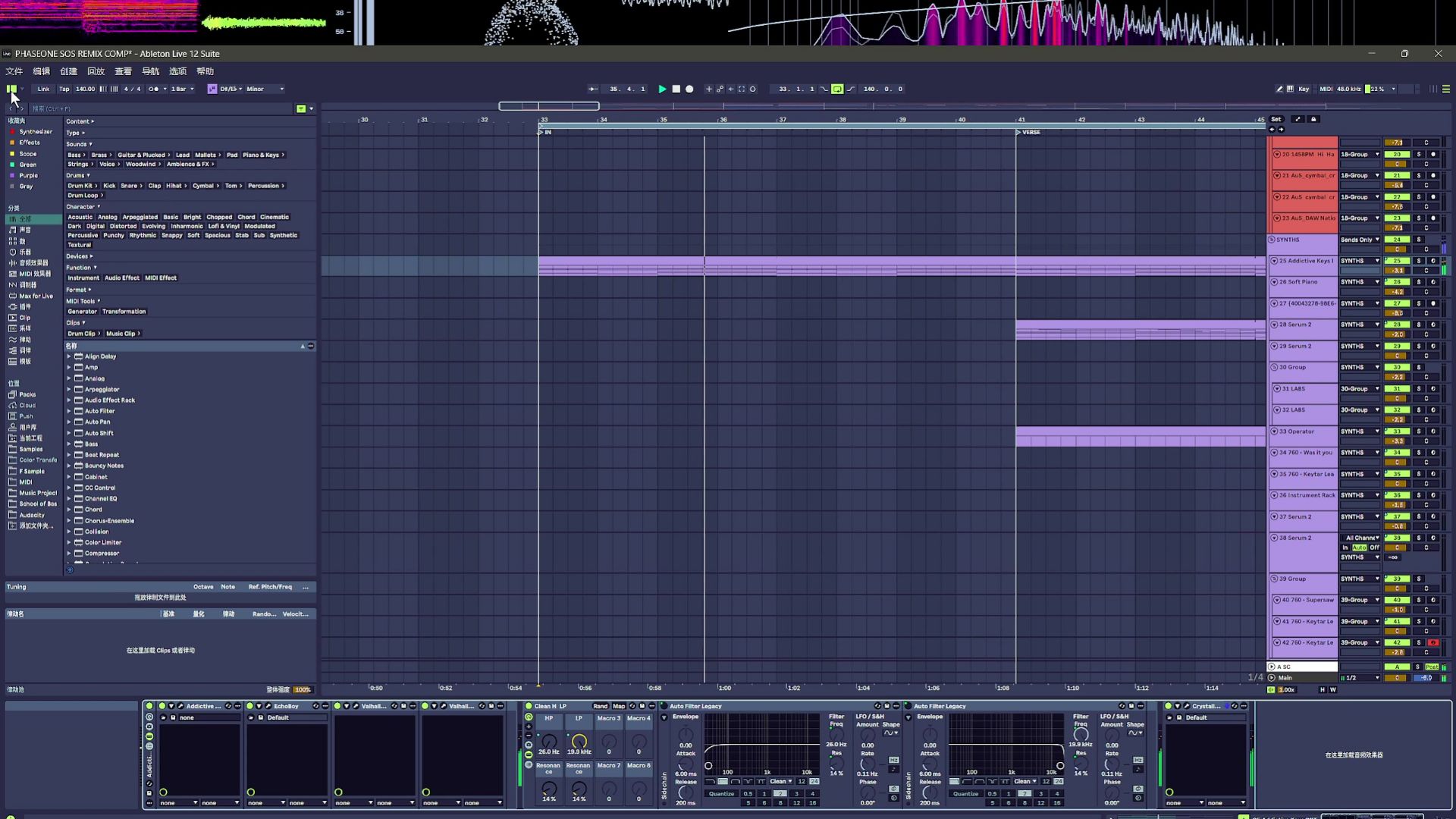Fold the SYNTHS group track
The width and height of the screenshot is (1456, 819).
(1272, 240)
